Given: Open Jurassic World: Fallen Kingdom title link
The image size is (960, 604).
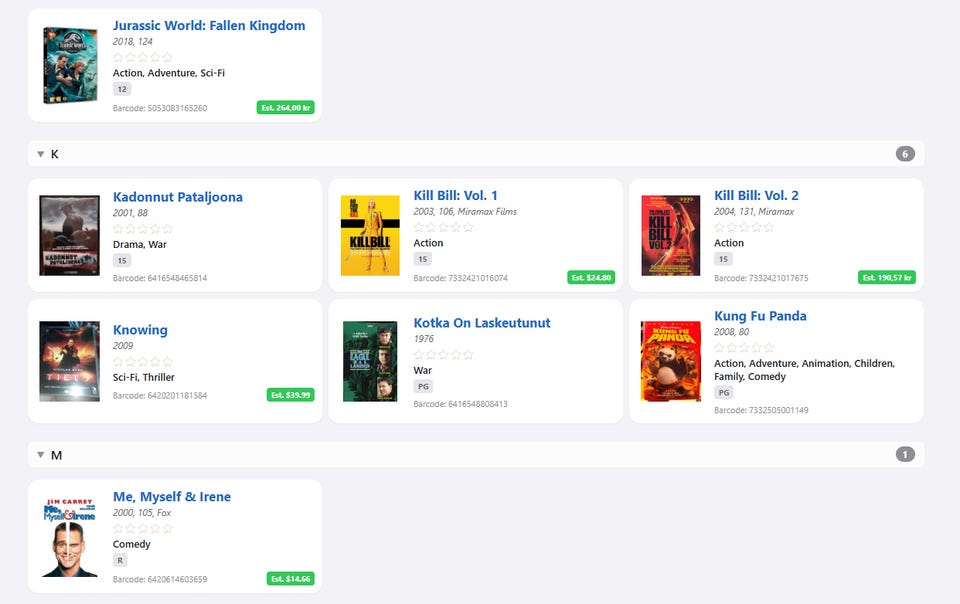Looking at the screenshot, I should pos(209,26).
